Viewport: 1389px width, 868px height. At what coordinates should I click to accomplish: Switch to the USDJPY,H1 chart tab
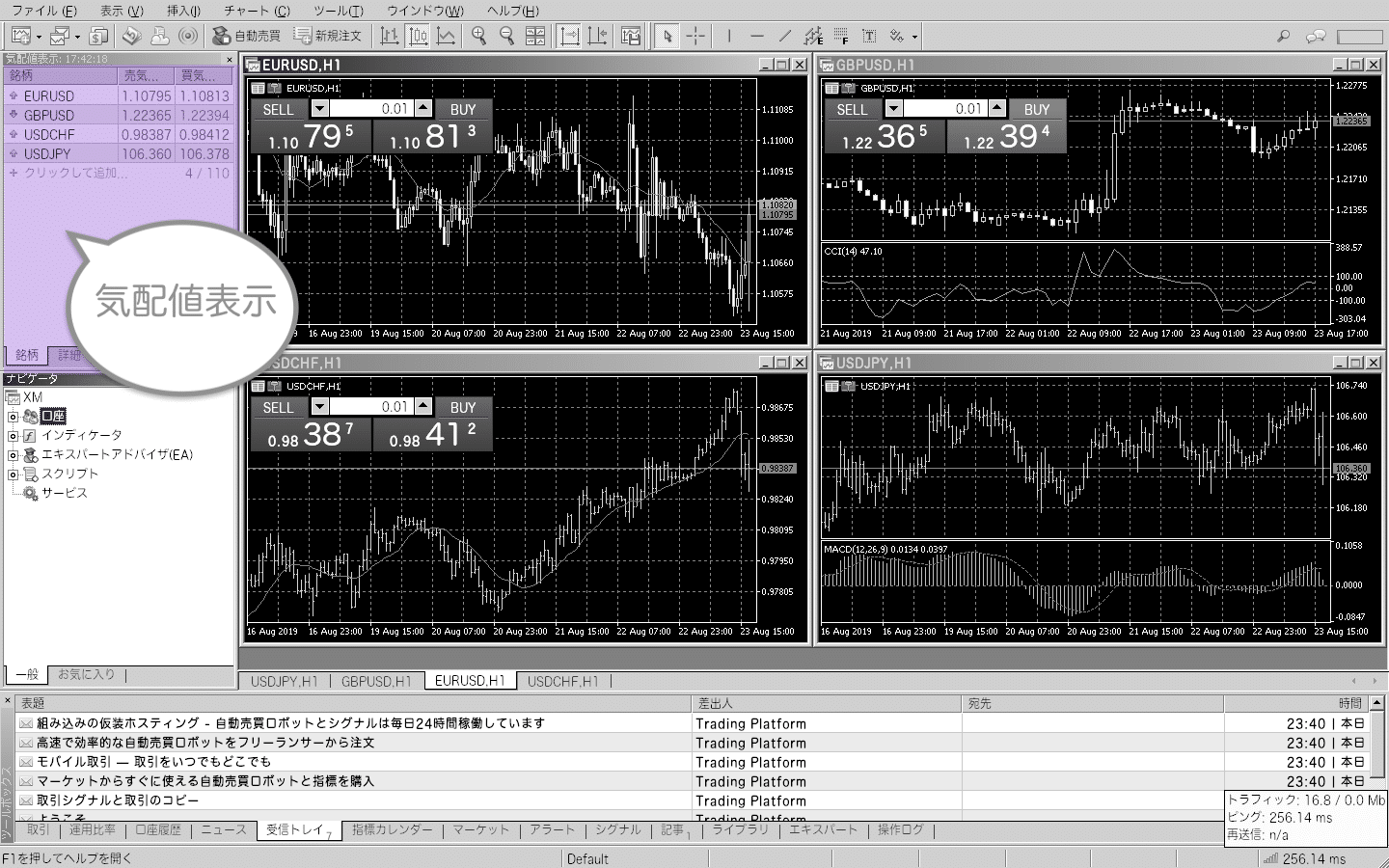(284, 681)
